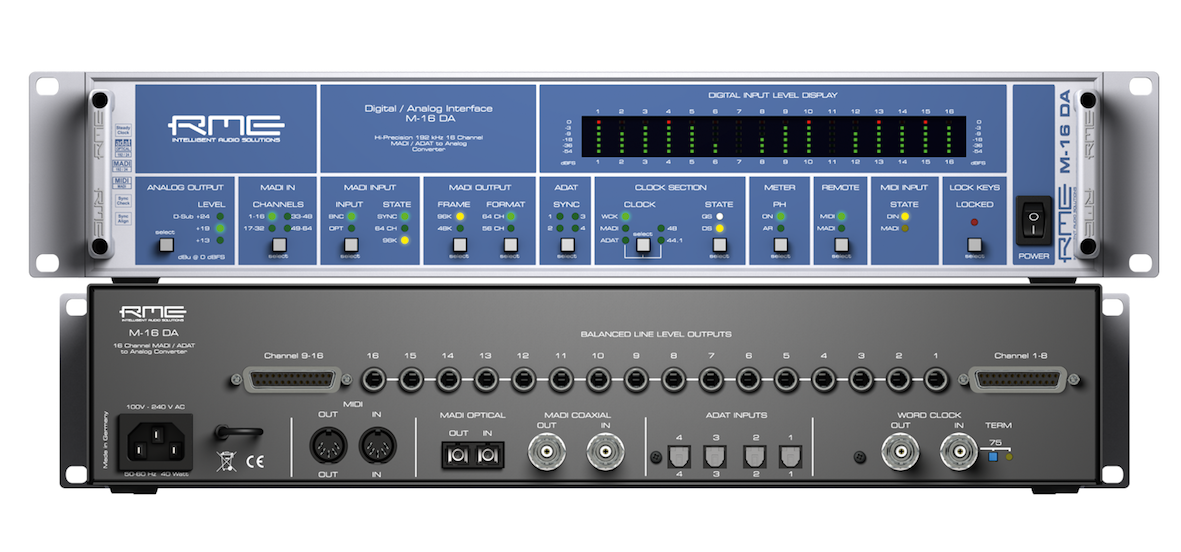Click the 'BALANCED LINE LEVEL OUTPUTS' label
This screenshot has height=552, width=1181.
655,333
